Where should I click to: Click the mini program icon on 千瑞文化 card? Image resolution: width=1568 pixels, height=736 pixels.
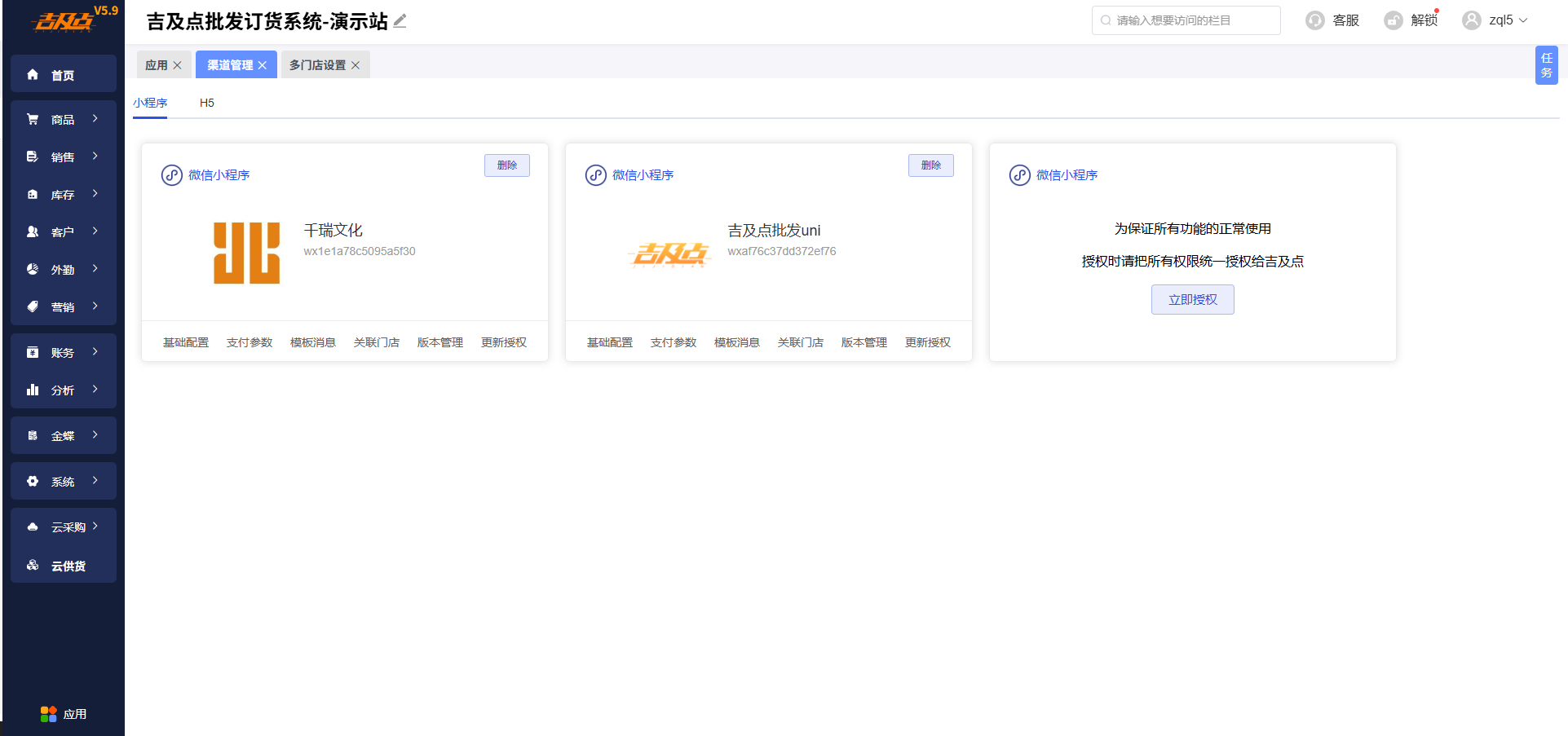coord(172,175)
